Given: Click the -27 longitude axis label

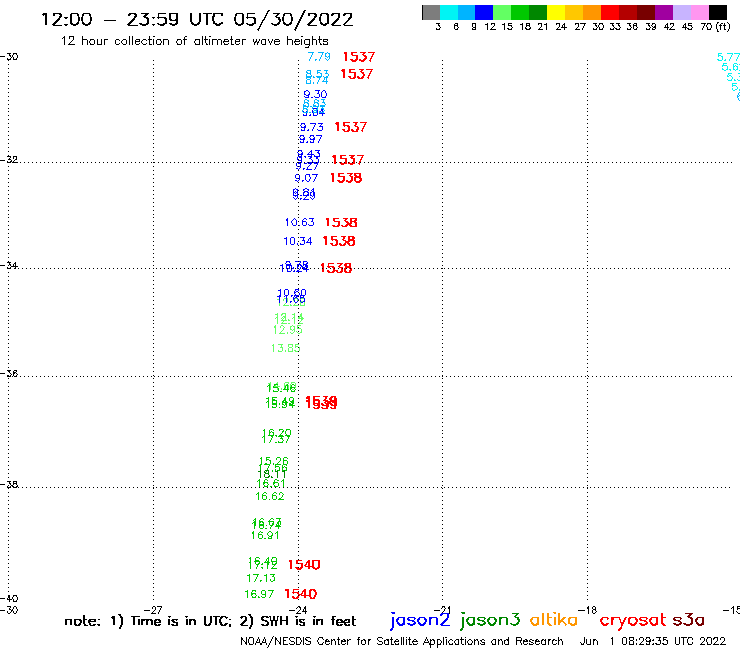Looking at the screenshot, I should 153,610.
